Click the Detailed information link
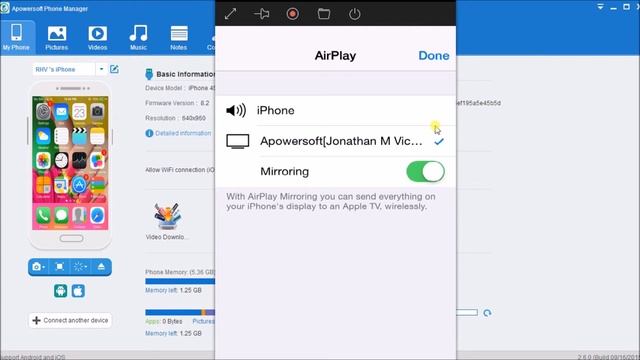This screenshot has height=360, width=640. pos(183,133)
